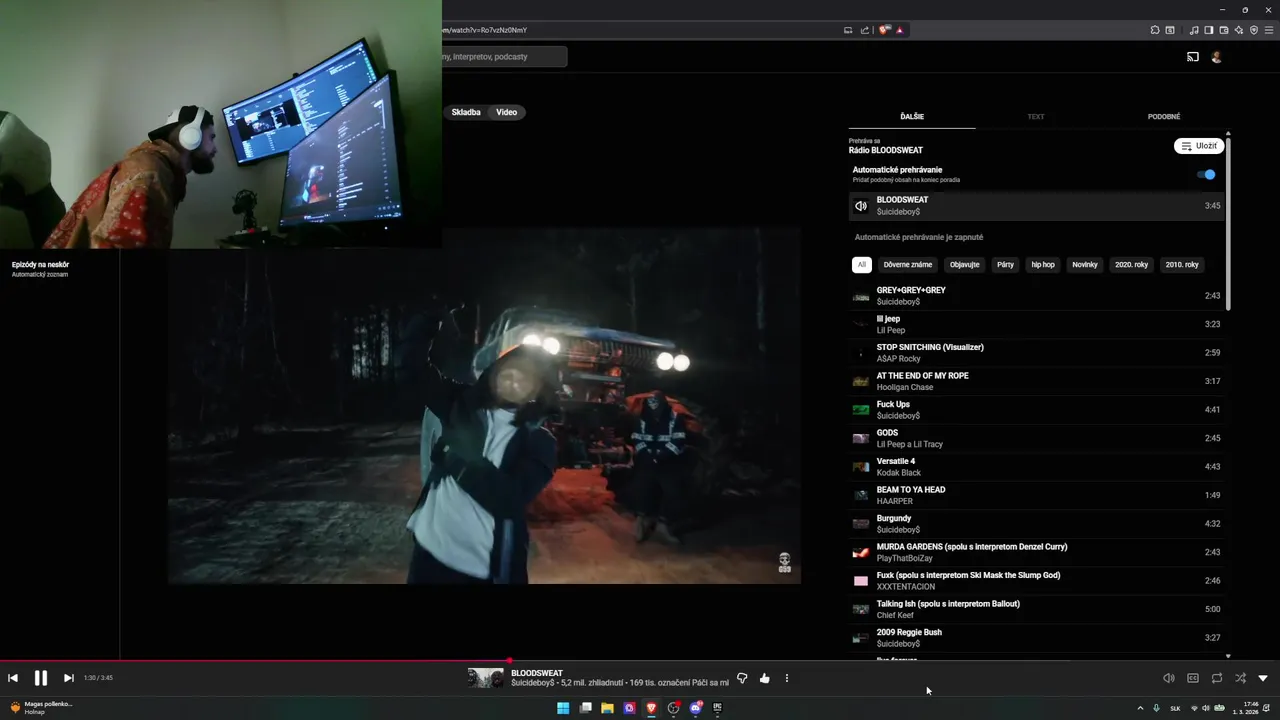Switch to the PODOBNÉ tab
Image resolution: width=1280 pixels, height=720 pixels.
(x=1164, y=116)
